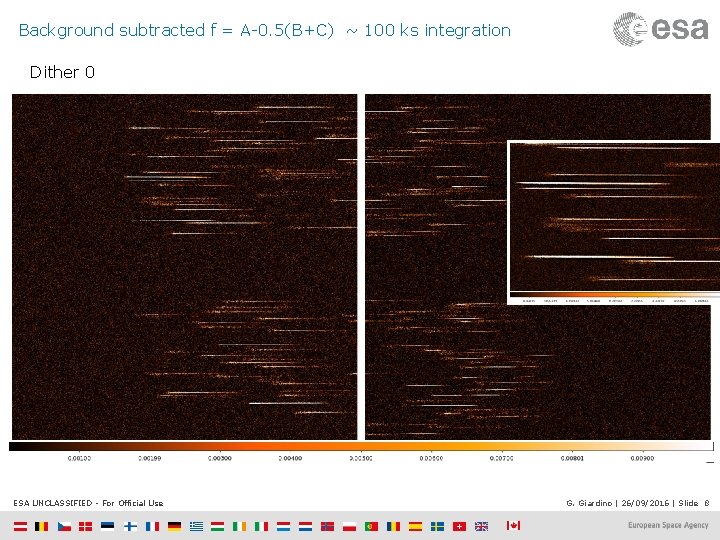This screenshot has width=720, height=540.
Task: Click the Switzerland flag icon
Action: [460, 526]
